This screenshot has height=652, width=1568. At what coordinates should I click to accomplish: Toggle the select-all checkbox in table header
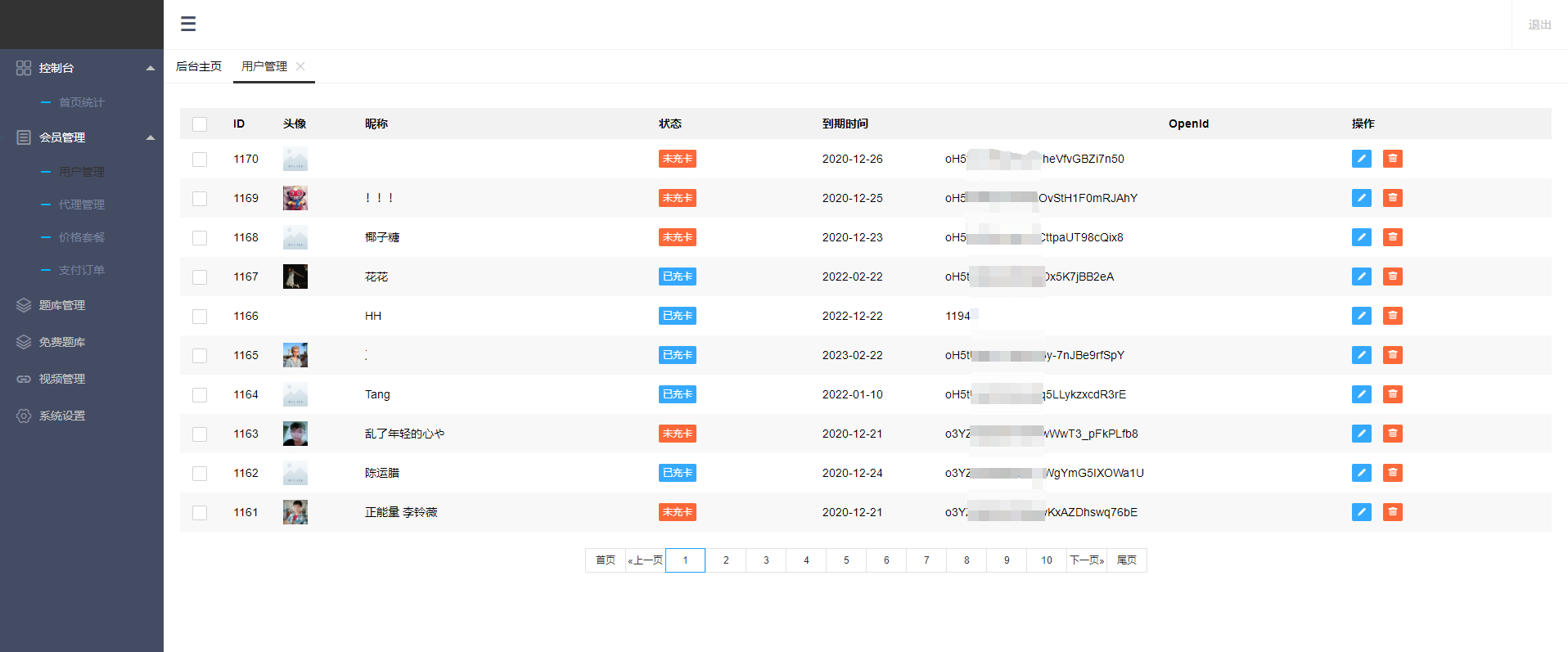click(200, 124)
